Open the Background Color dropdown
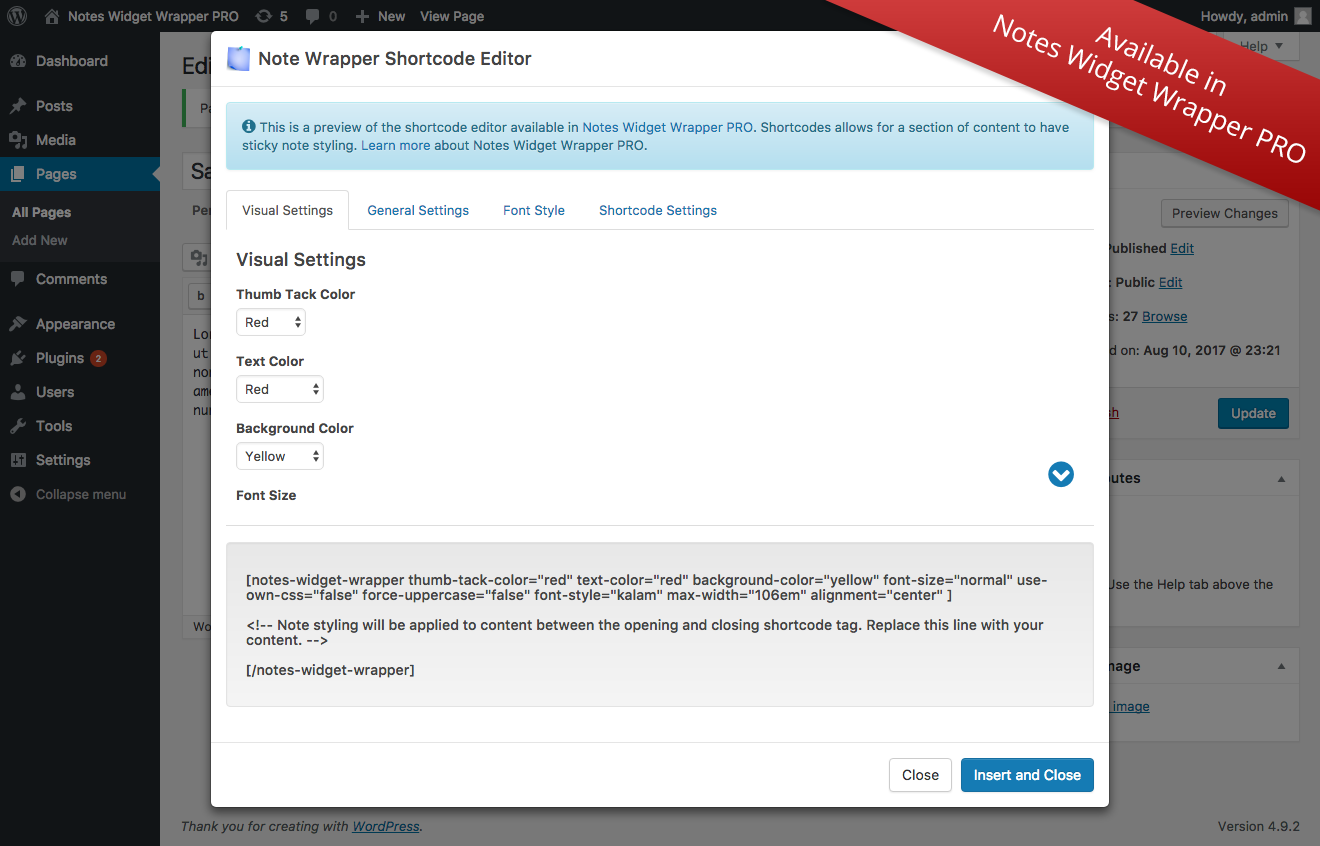This screenshot has width=1320, height=846. click(280, 456)
